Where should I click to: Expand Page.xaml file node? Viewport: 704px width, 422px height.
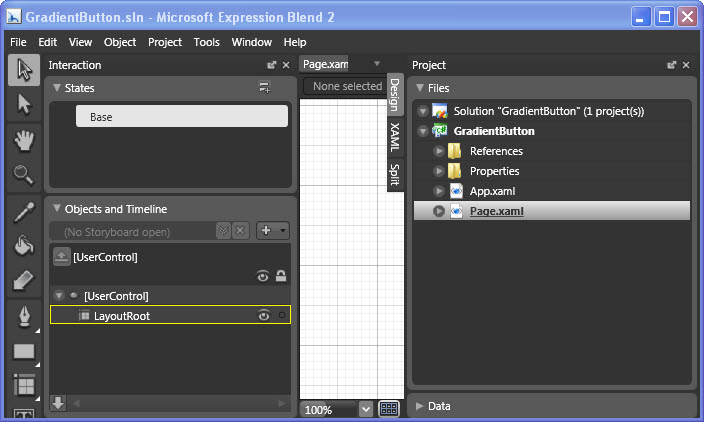[x=439, y=211]
